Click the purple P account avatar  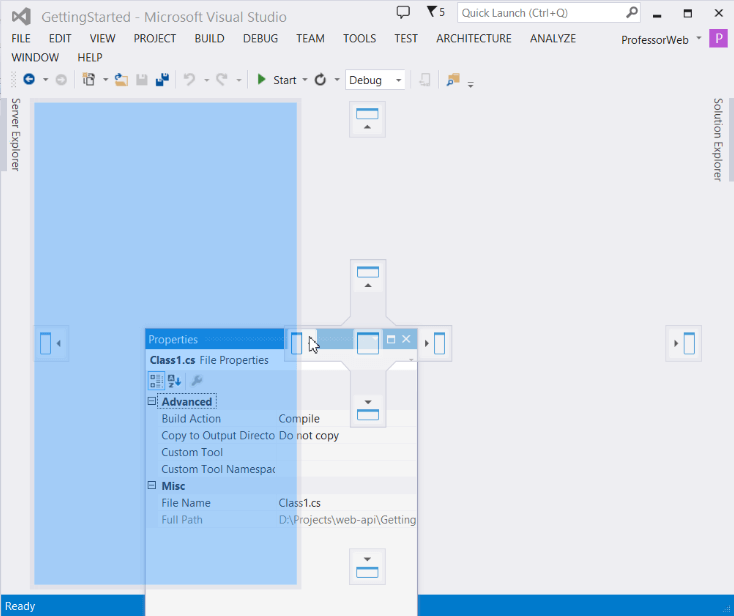(x=718, y=38)
